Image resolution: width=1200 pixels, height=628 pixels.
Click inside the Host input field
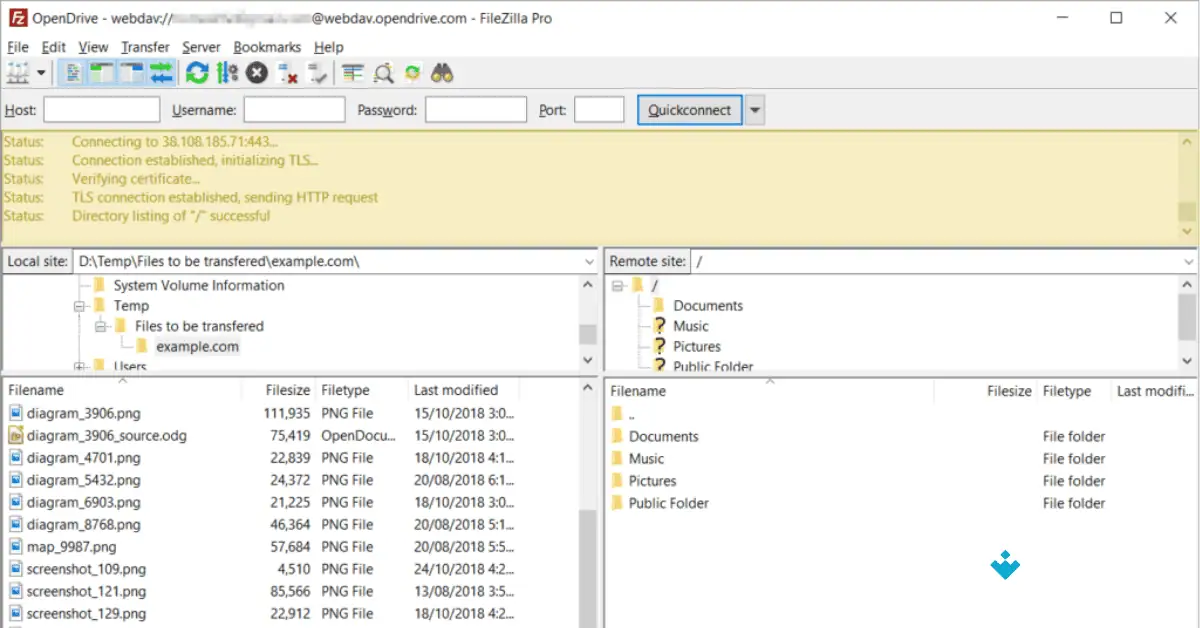100,110
